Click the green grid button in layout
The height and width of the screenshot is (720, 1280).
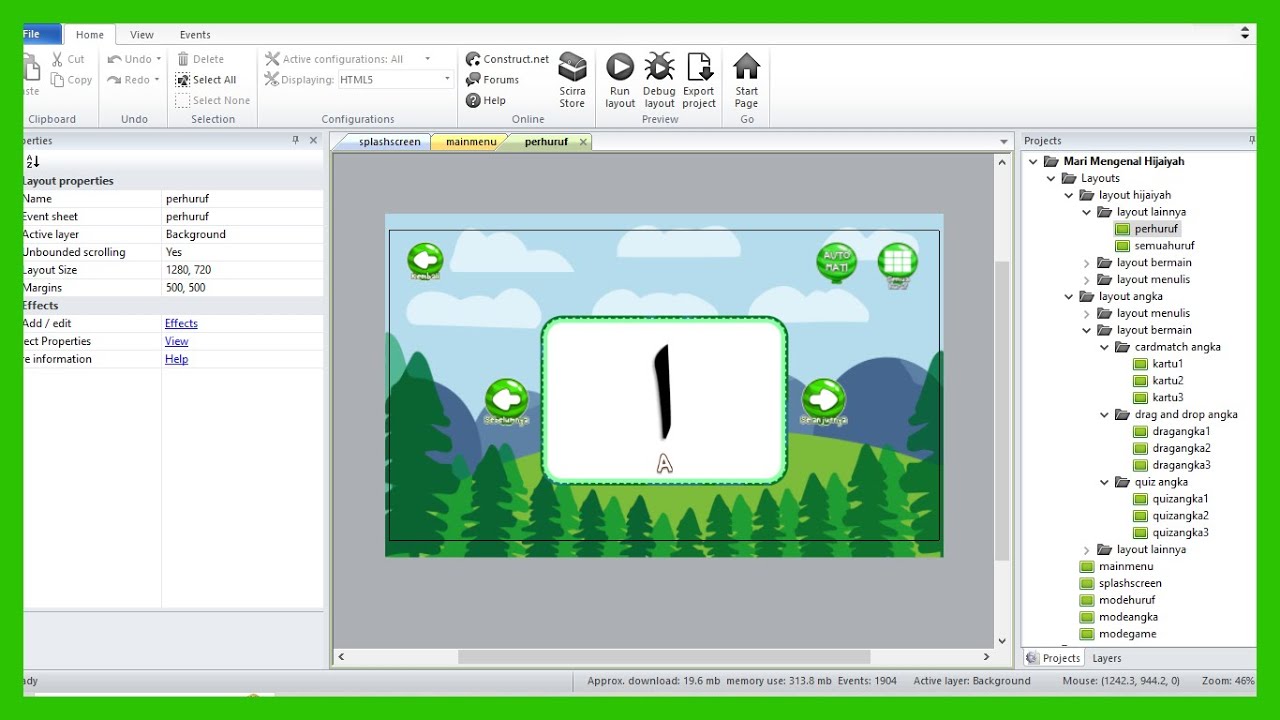[x=897, y=262]
